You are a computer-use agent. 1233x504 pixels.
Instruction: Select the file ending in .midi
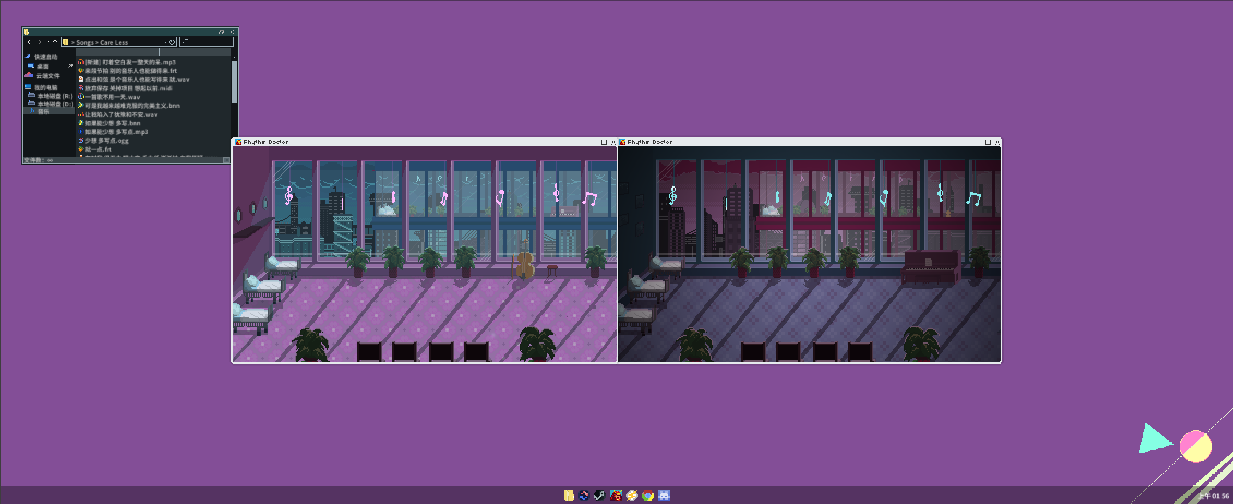point(125,88)
